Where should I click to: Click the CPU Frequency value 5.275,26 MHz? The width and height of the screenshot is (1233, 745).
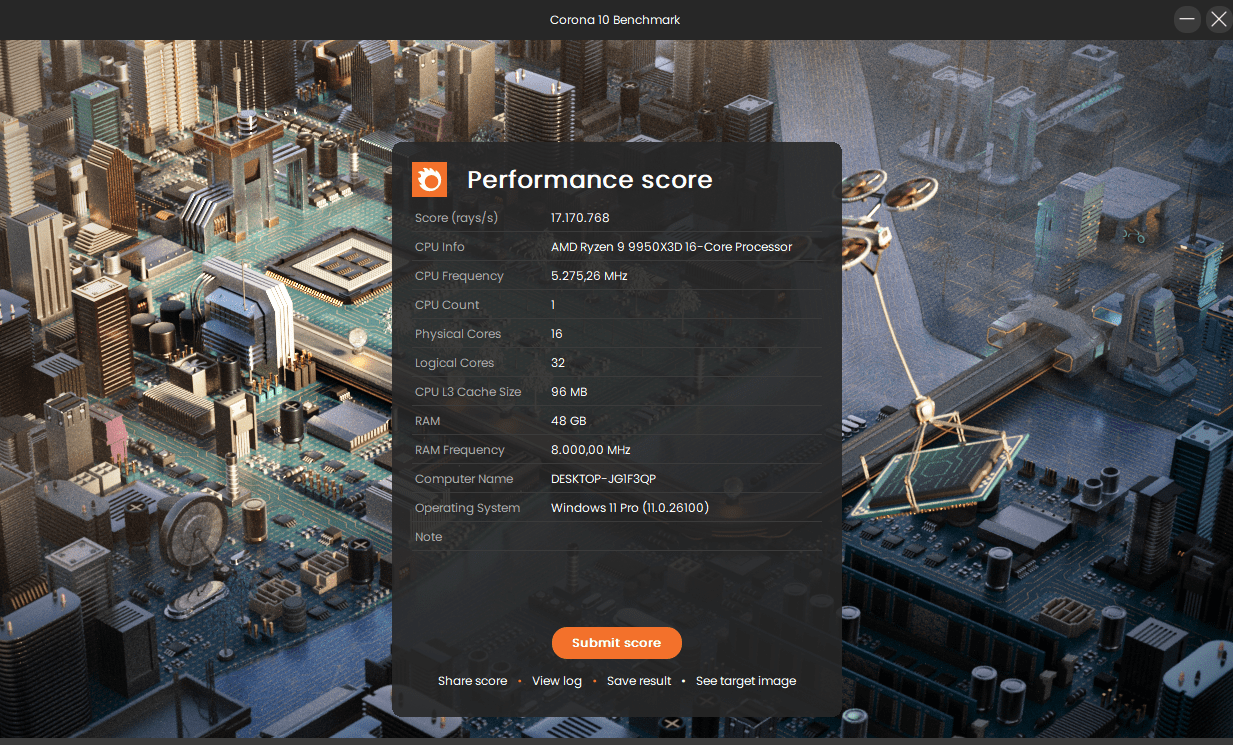pyautogui.click(x=589, y=276)
